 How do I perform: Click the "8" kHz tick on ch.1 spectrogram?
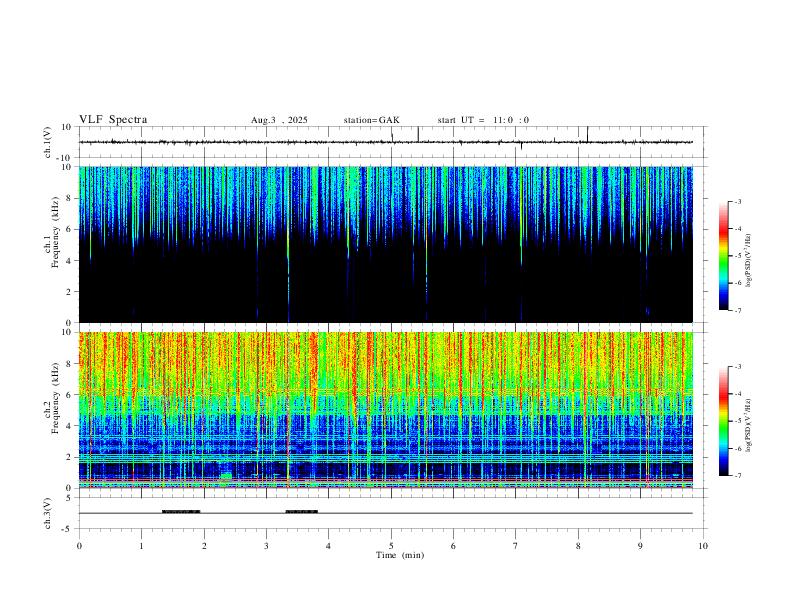pos(70,198)
